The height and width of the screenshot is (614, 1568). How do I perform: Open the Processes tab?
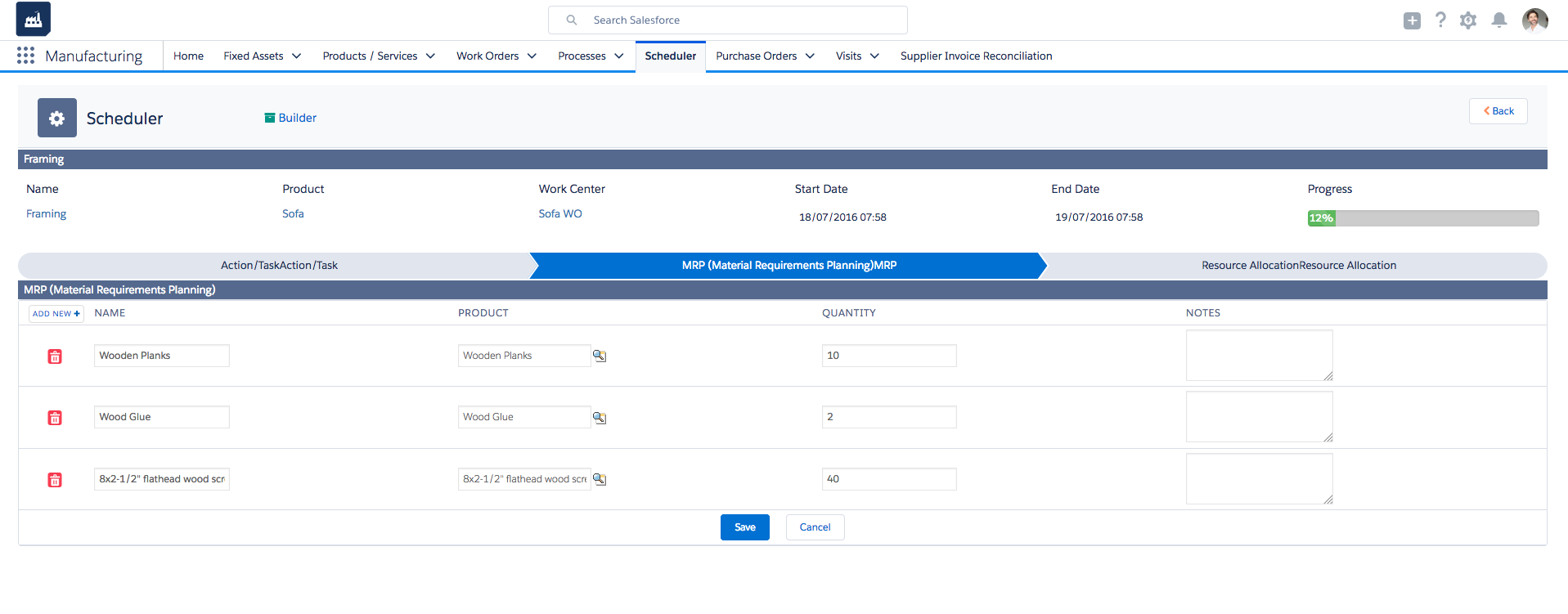tap(582, 56)
